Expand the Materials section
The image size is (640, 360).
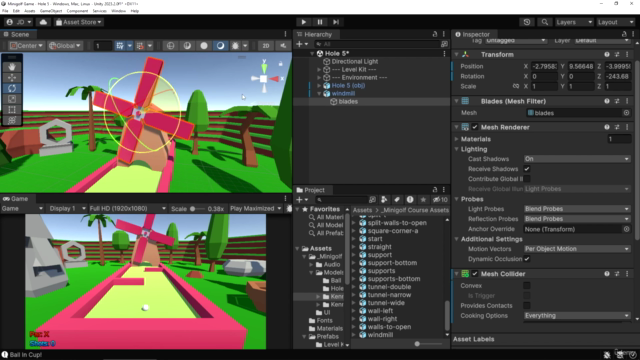[457, 139]
